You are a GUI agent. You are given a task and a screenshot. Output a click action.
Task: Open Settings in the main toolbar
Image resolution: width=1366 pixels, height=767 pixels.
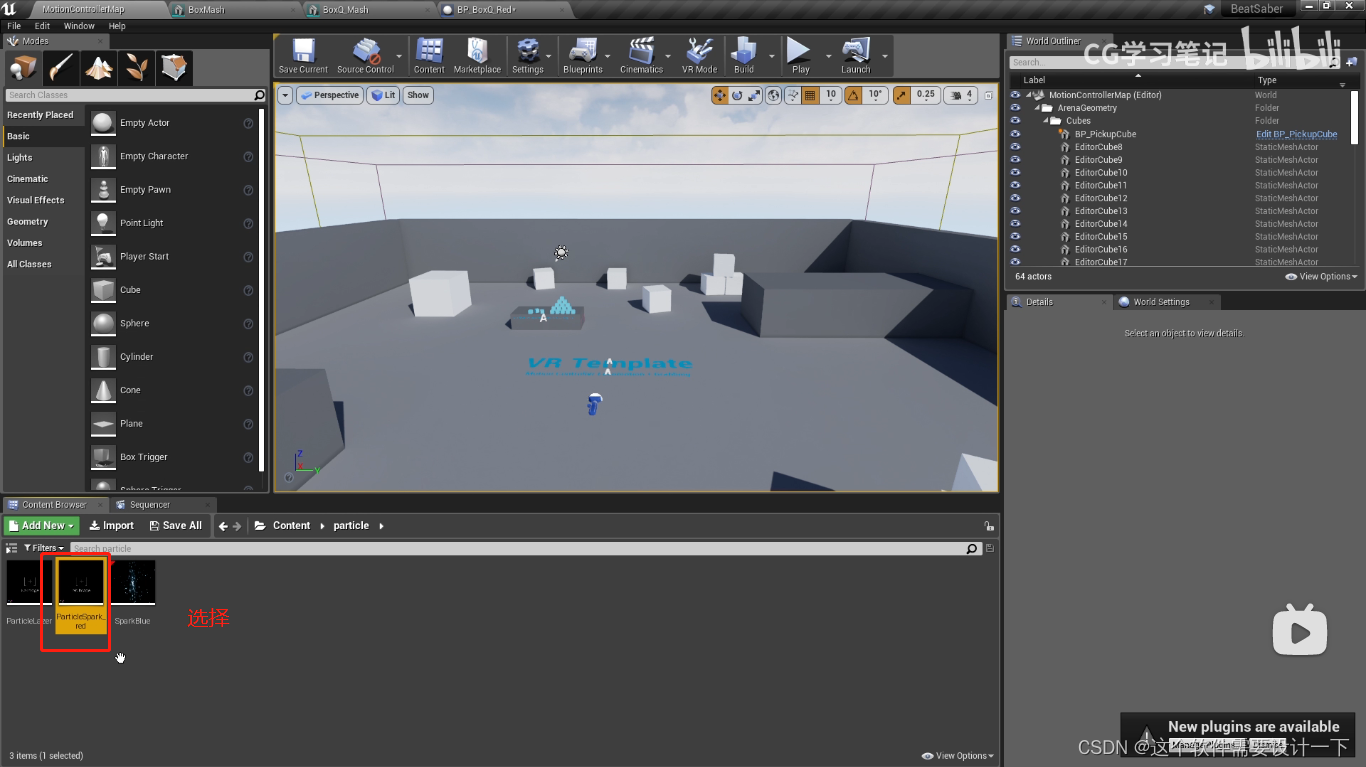527,56
